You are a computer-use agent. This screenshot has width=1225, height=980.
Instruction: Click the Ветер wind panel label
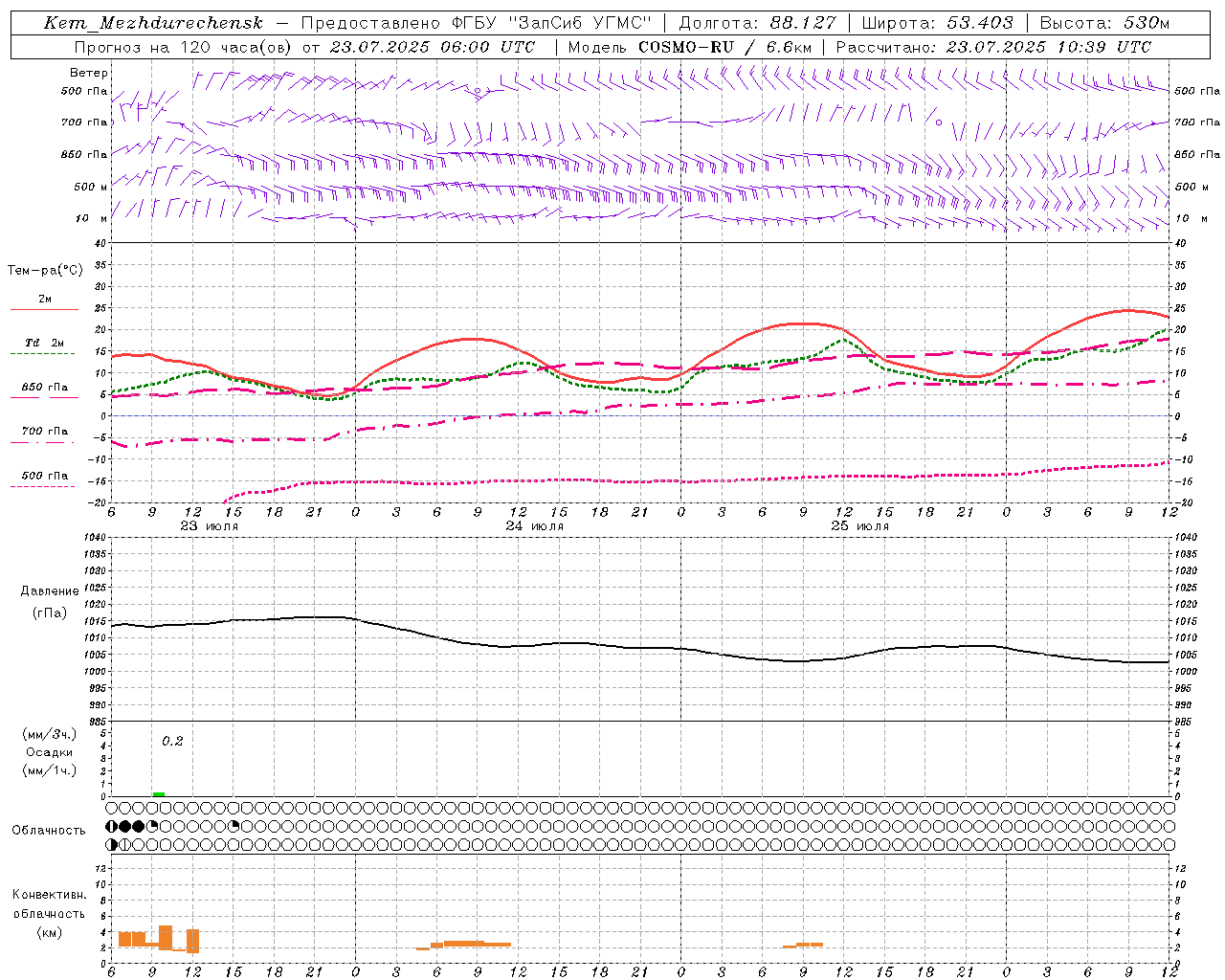pos(89,73)
